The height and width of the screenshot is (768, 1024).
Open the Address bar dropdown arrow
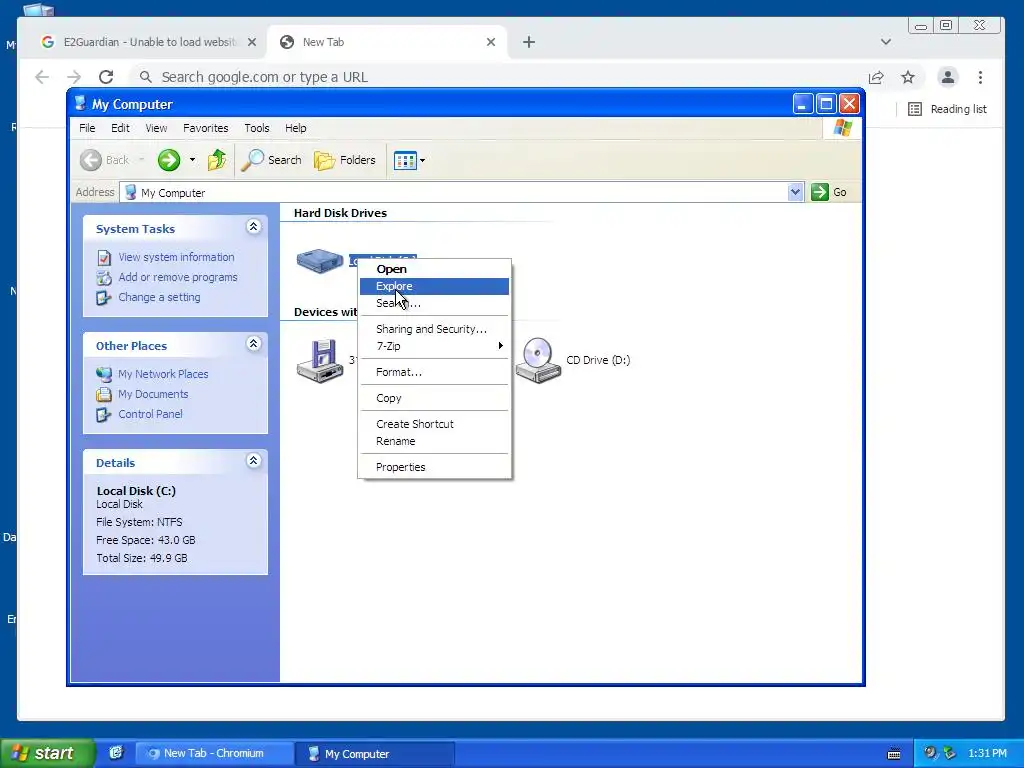click(x=795, y=192)
